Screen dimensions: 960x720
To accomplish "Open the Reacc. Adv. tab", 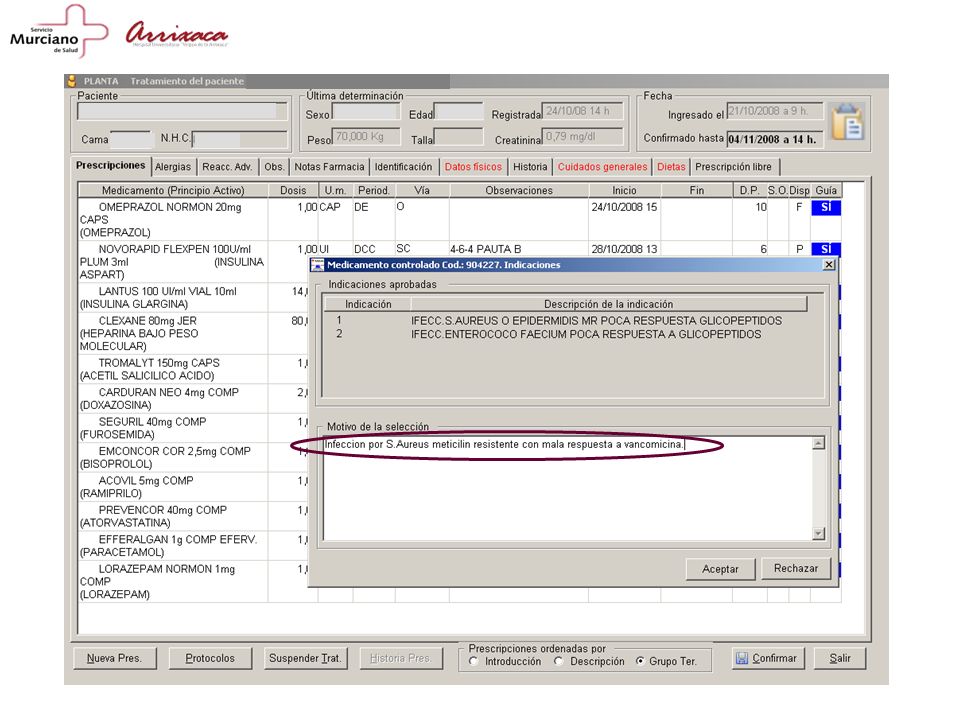I will 227,167.
